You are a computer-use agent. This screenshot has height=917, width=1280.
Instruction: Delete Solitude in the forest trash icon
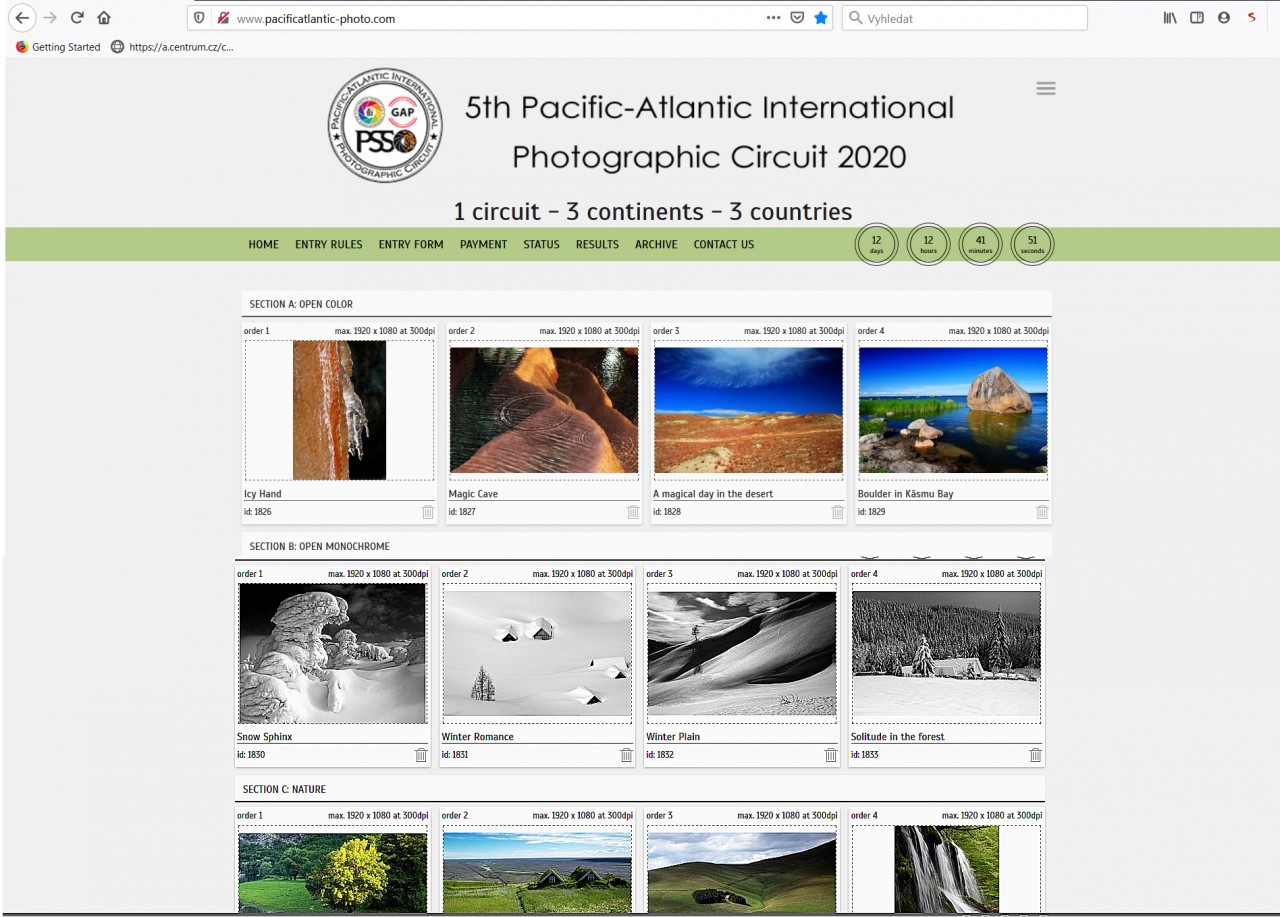click(1035, 755)
